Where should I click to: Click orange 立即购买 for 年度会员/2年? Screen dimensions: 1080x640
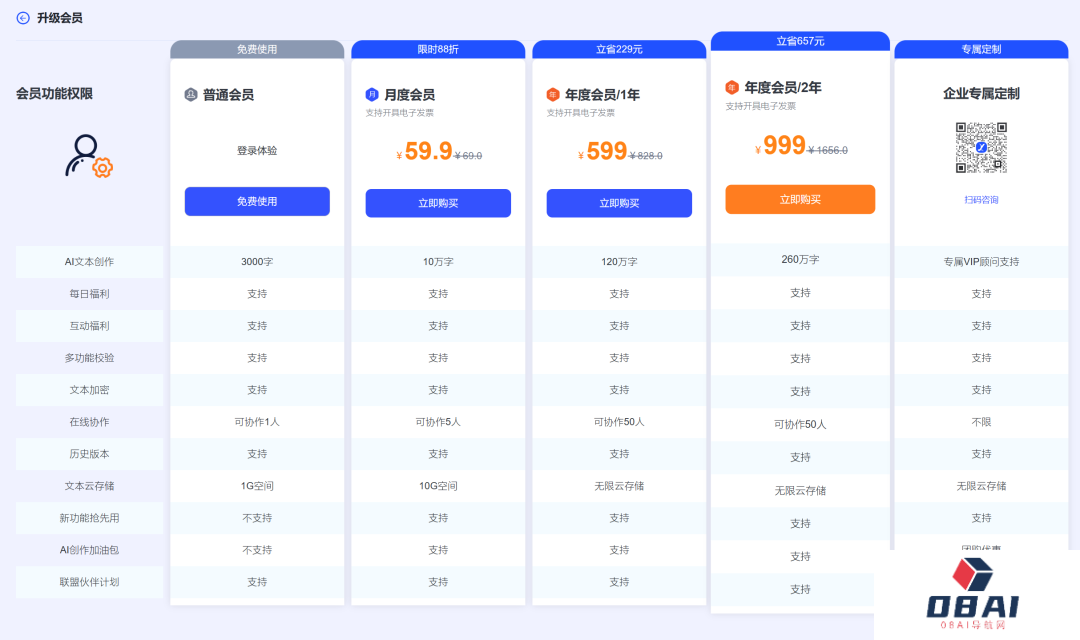pyautogui.click(x=799, y=199)
